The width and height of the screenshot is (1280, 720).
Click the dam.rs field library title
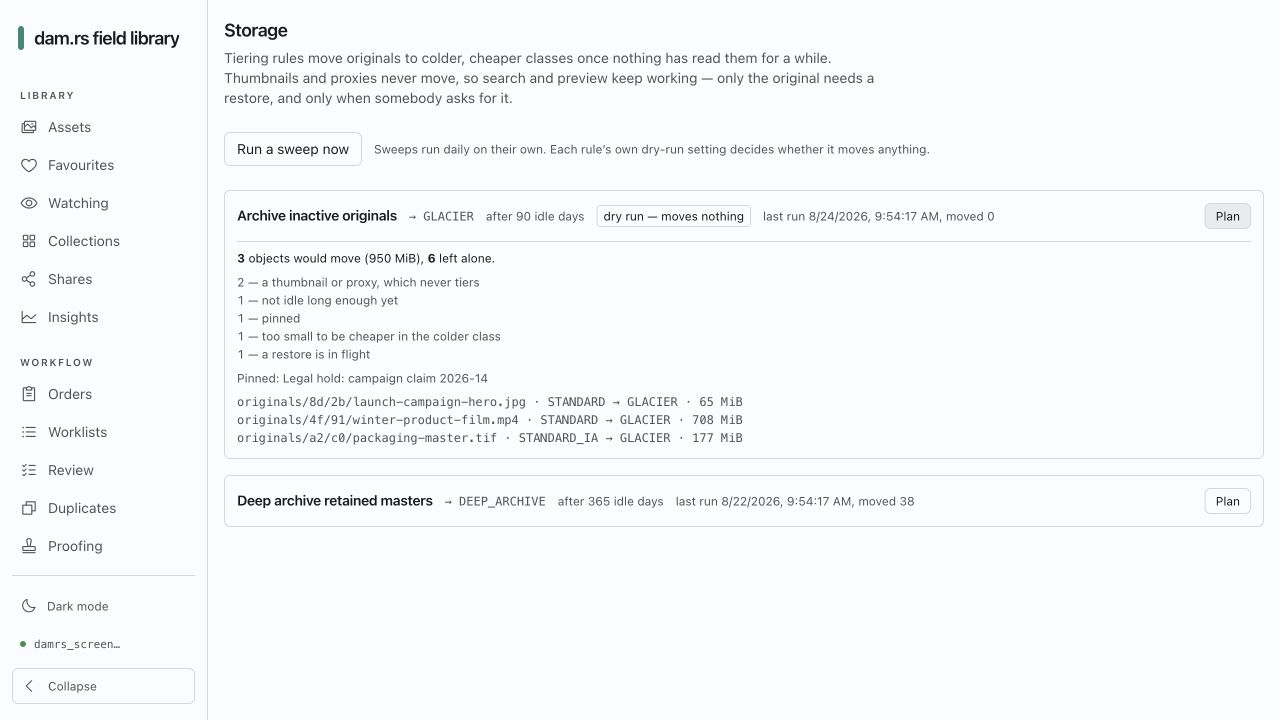[x=106, y=38]
